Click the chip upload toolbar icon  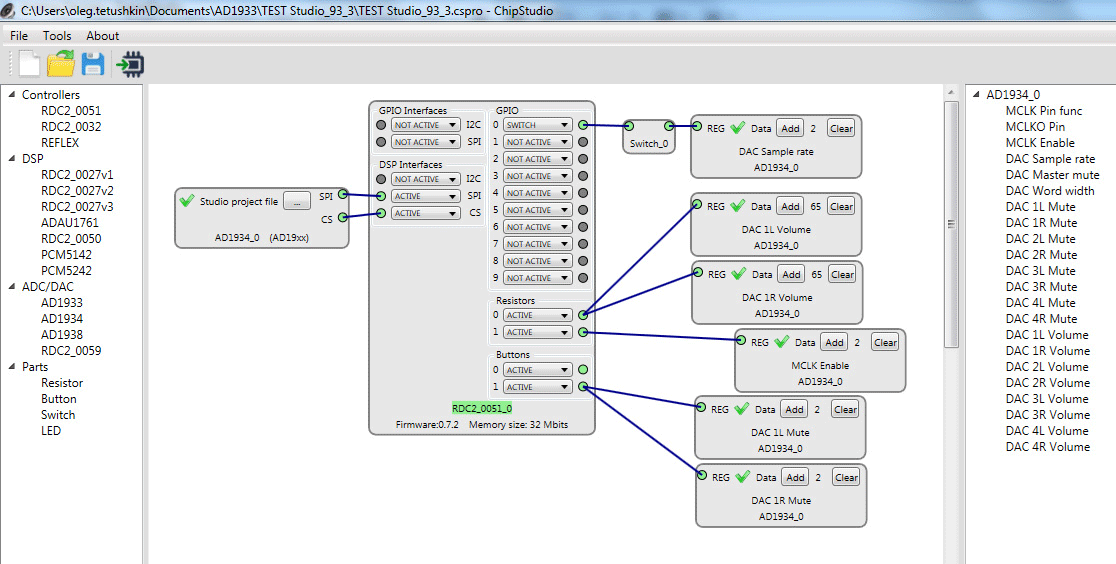(x=130, y=64)
